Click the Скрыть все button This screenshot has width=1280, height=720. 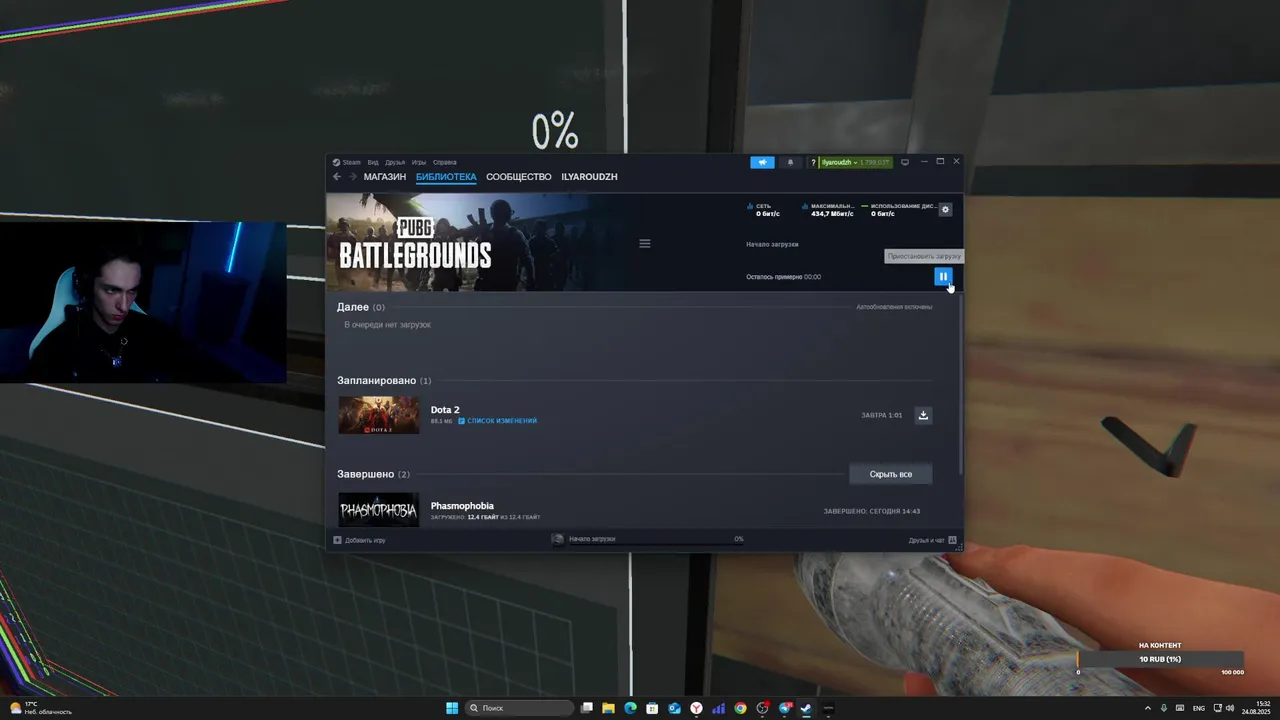coord(890,474)
